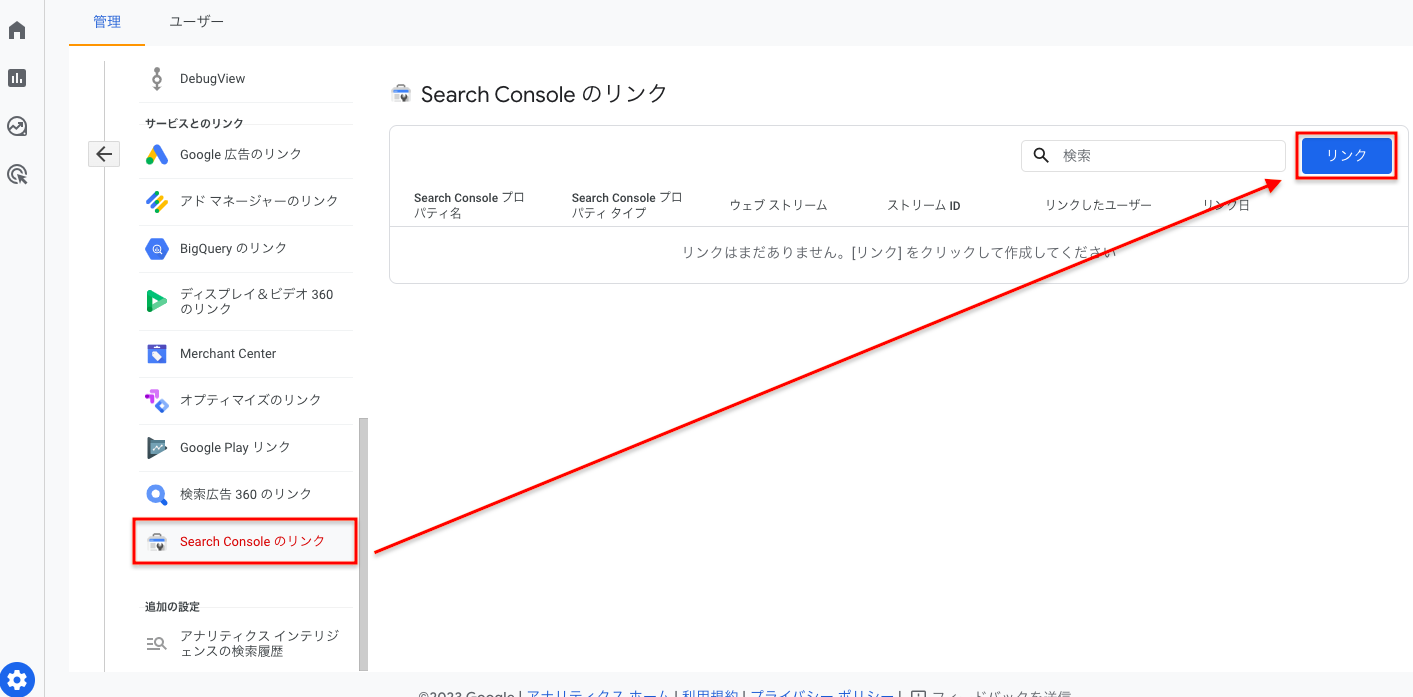Switch to the ユーザー tab
1413x697 pixels.
(197, 22)
